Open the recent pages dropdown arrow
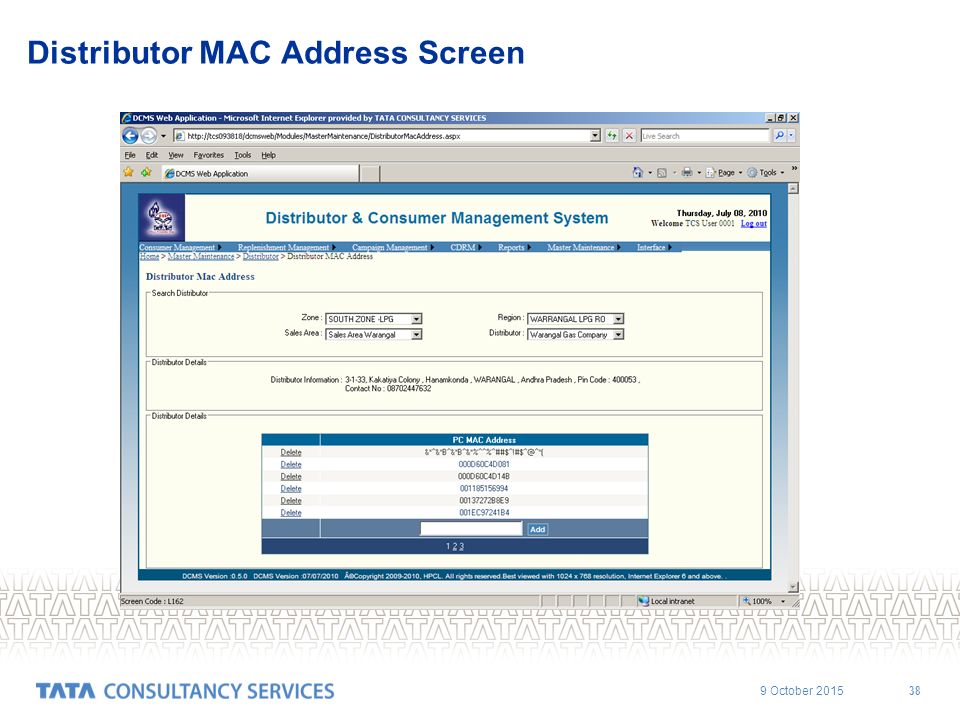 pyautogui.click(x=163, y=136)
